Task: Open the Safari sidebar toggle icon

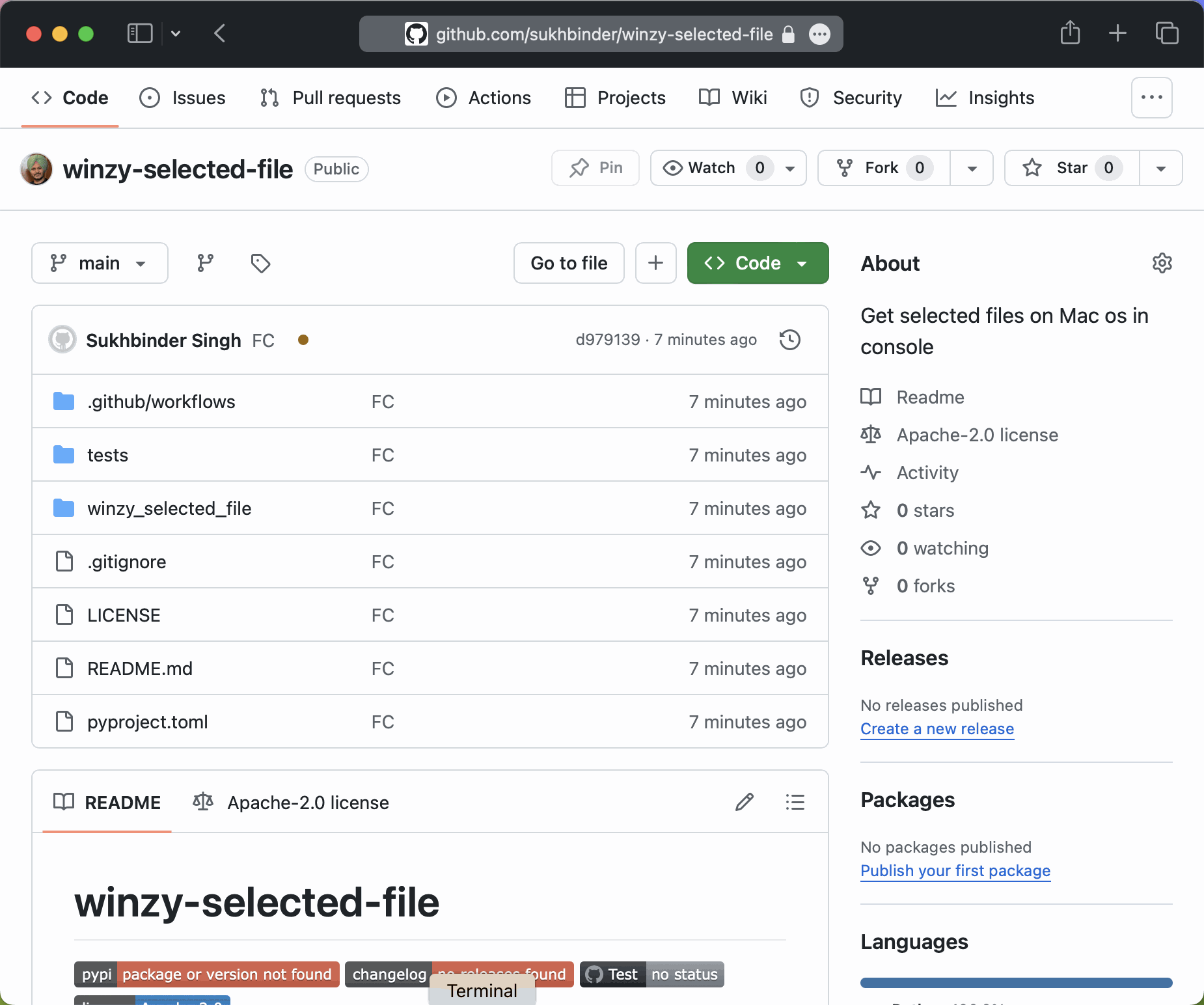Action: pos(139,33)
